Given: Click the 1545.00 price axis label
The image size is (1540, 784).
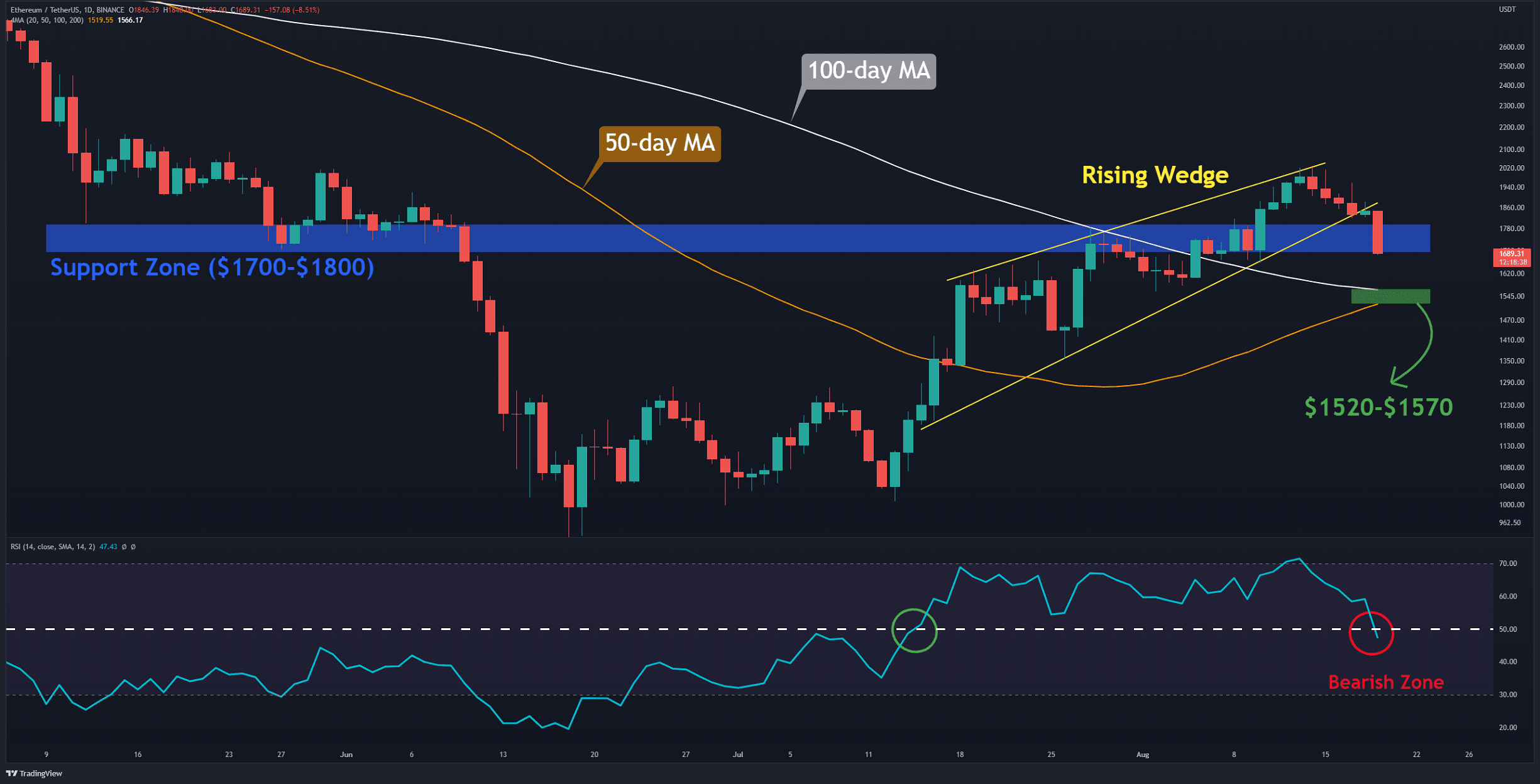Looking at the screenshot, I should pyautogui.click(x=1511, y=297).
